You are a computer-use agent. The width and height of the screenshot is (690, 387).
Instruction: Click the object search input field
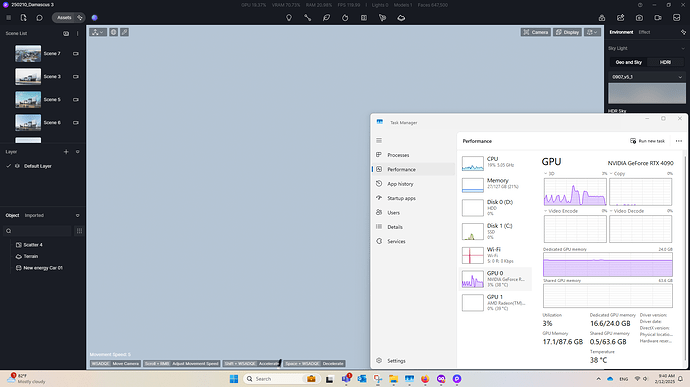click(37, 231)
